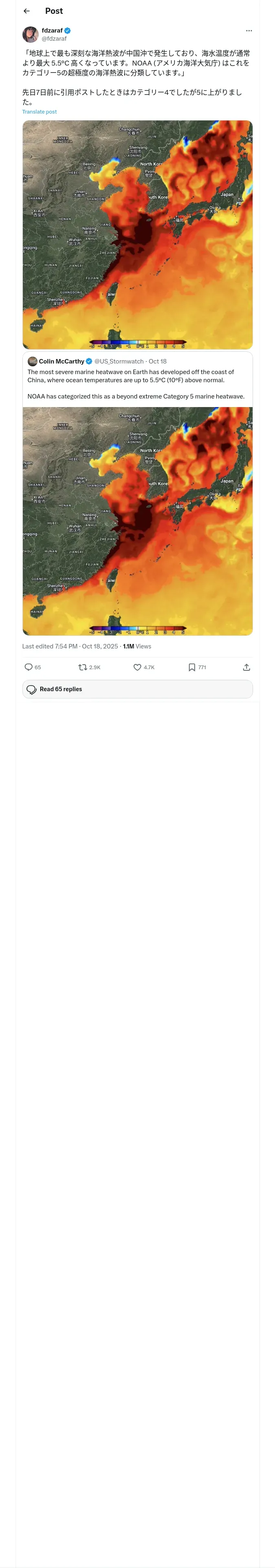This screenshot has width=275, height=1568.
Task: Click the back arrow icon
Action: click(27, 11)
